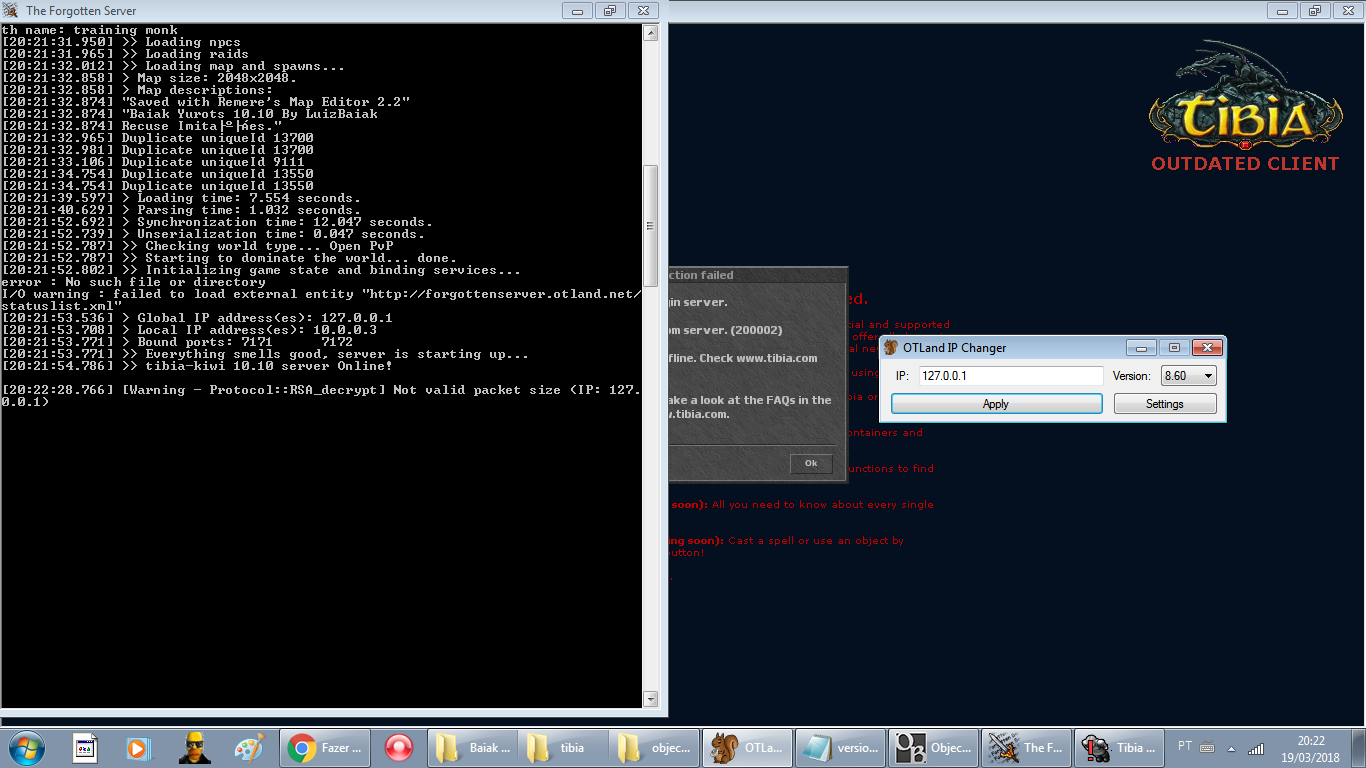Click console line 'Local IP address(es): 10.0.0.3'

[189, 330]
